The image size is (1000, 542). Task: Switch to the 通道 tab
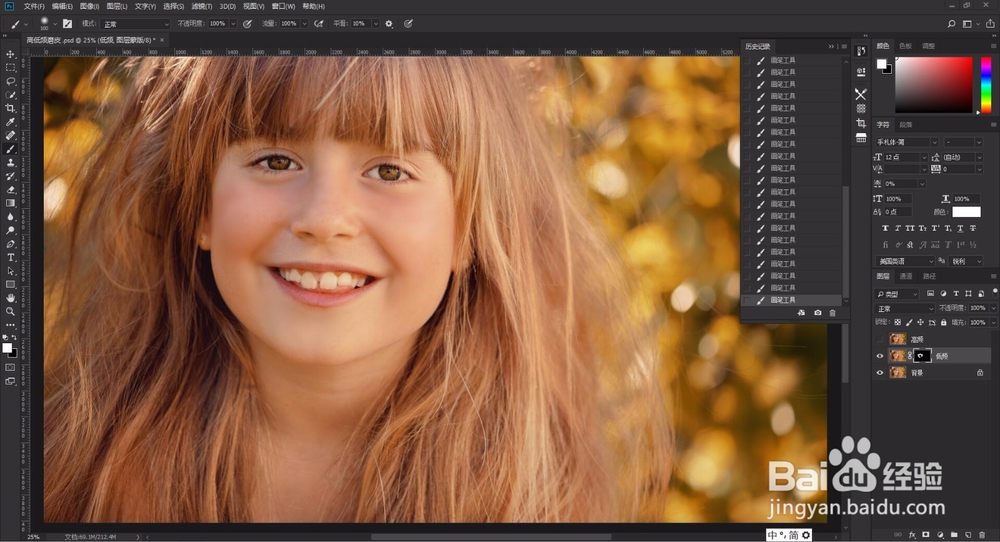pos(906,276)
